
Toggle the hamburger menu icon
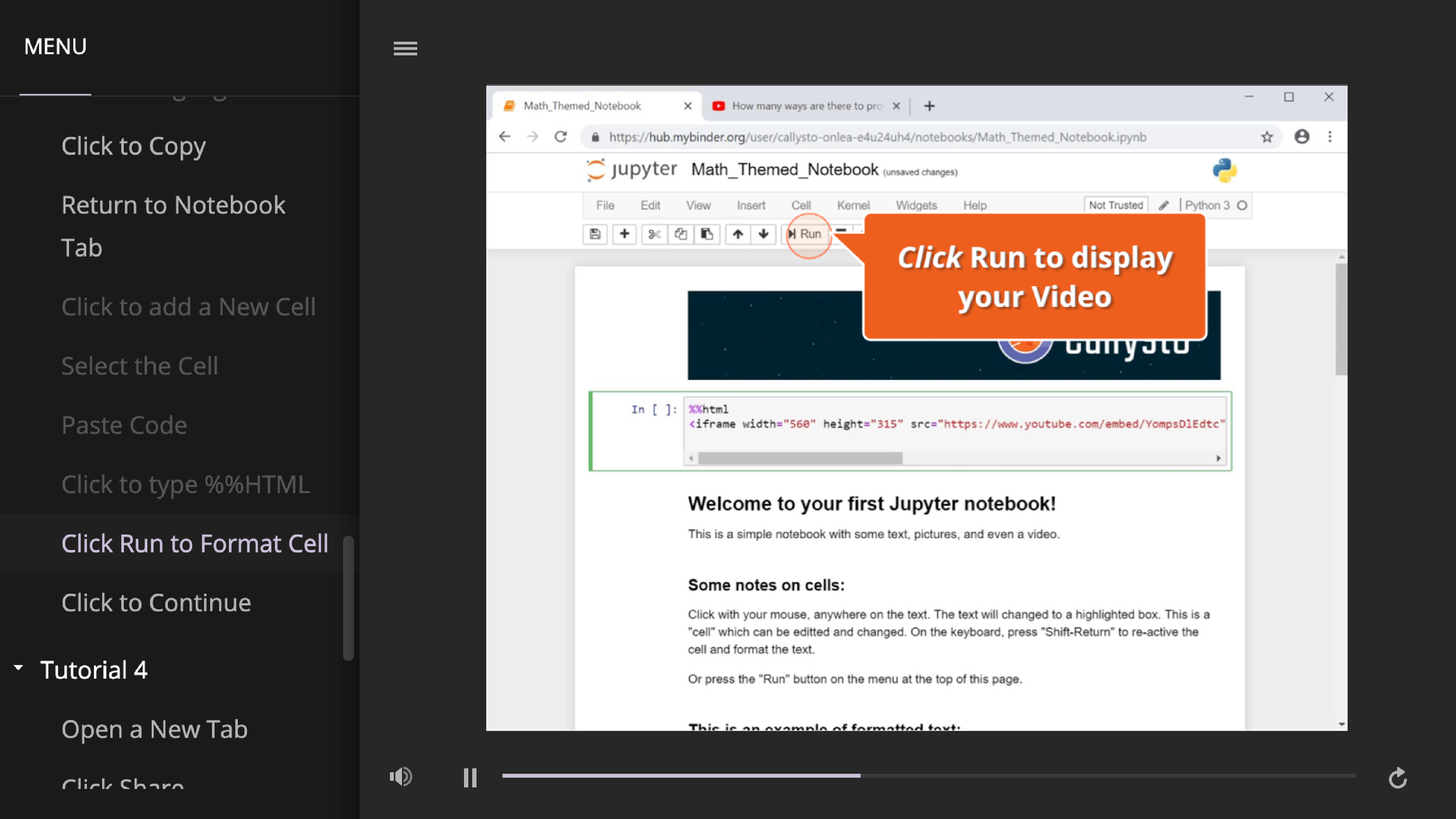(405, 49)
